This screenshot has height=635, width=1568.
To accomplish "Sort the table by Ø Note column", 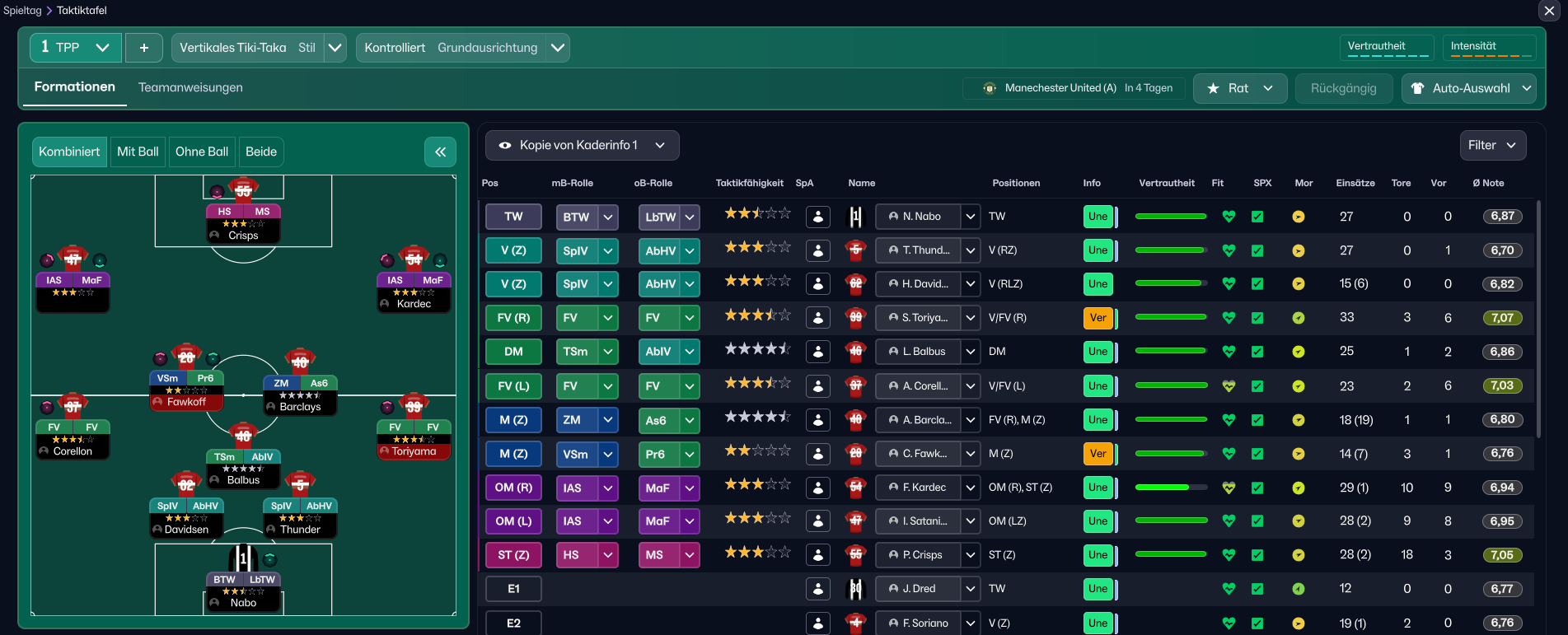I will click(1488, 183).
